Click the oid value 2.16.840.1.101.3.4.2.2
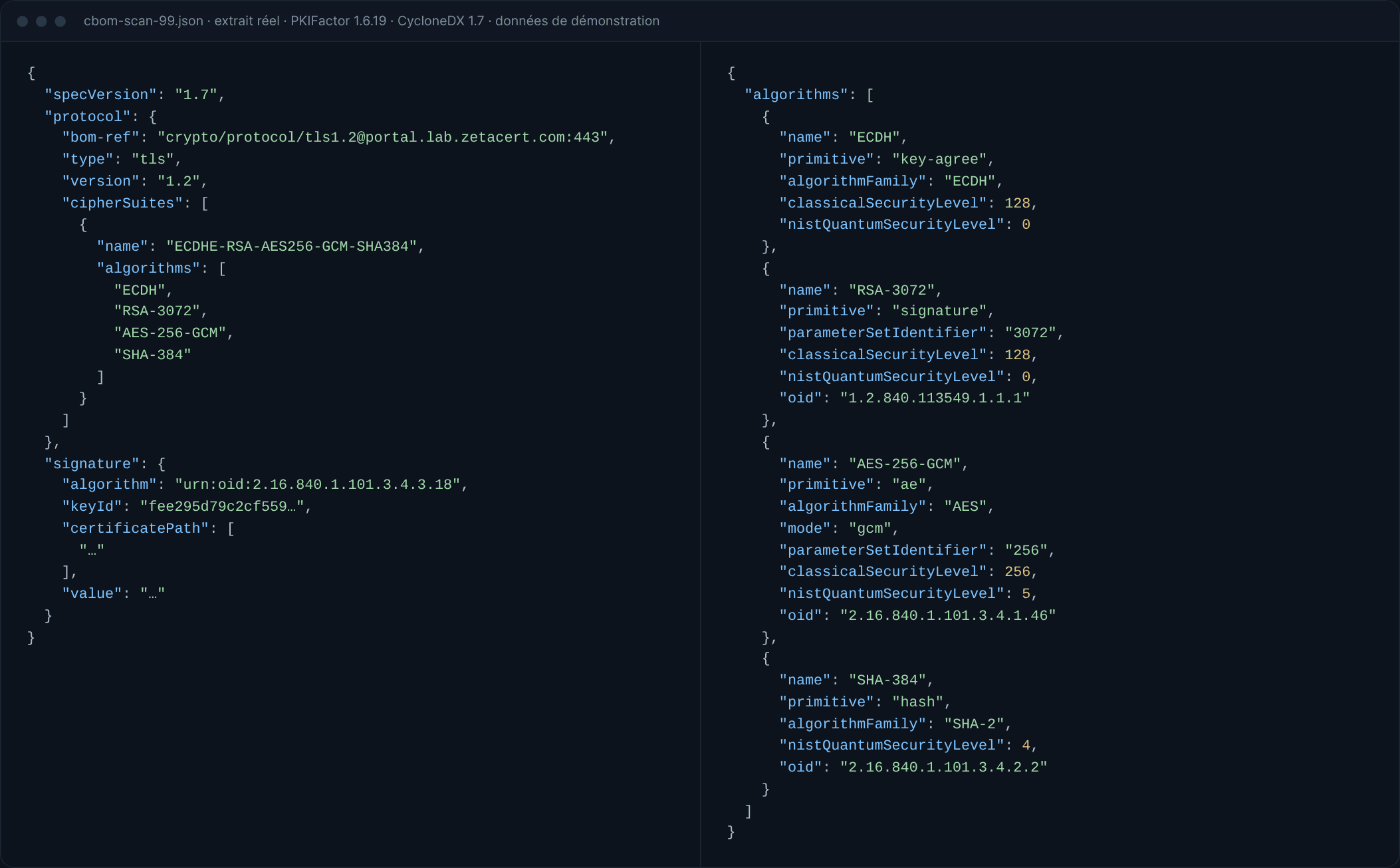This screenshot has height=868, width=1400. (x=943, y=767)
